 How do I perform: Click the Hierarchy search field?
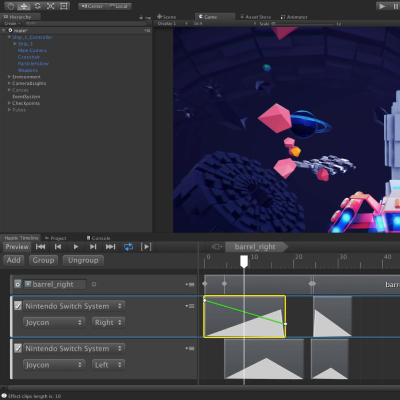tap(85, 24)
